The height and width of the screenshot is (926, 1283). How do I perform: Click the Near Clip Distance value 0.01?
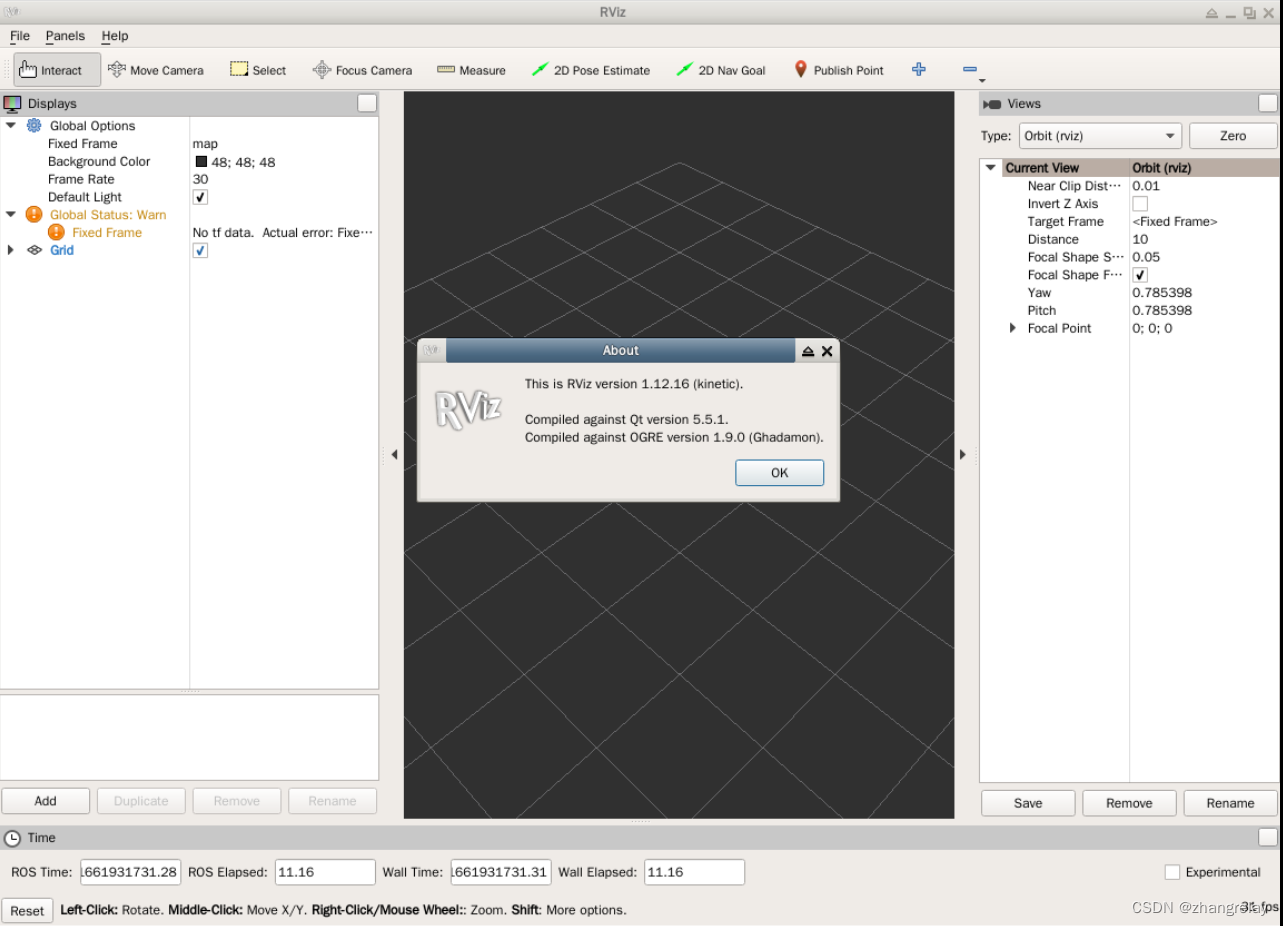coord(1146,186)
